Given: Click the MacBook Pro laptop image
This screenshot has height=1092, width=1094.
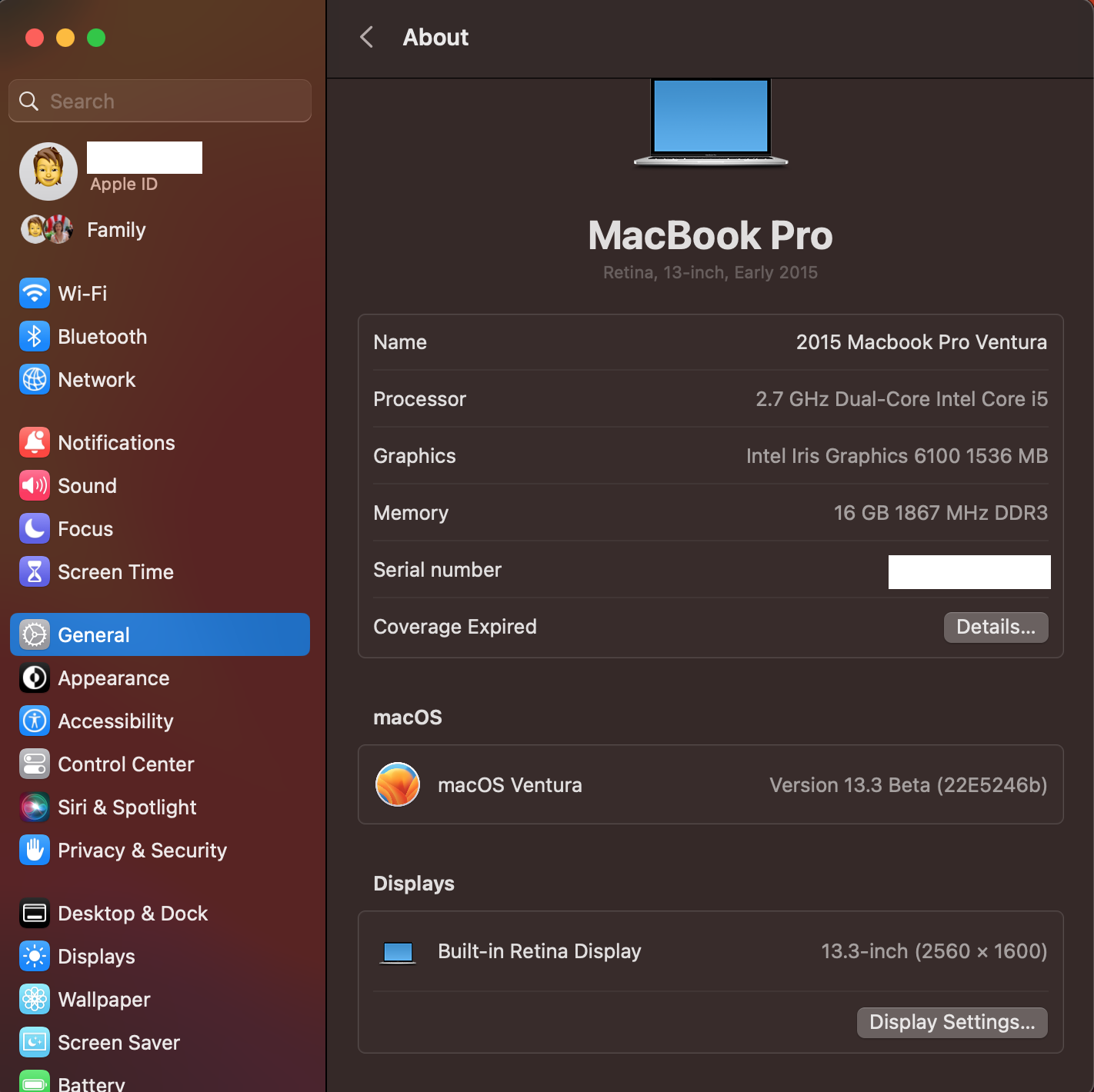Looking at the screenshot, I should point(711,122).
